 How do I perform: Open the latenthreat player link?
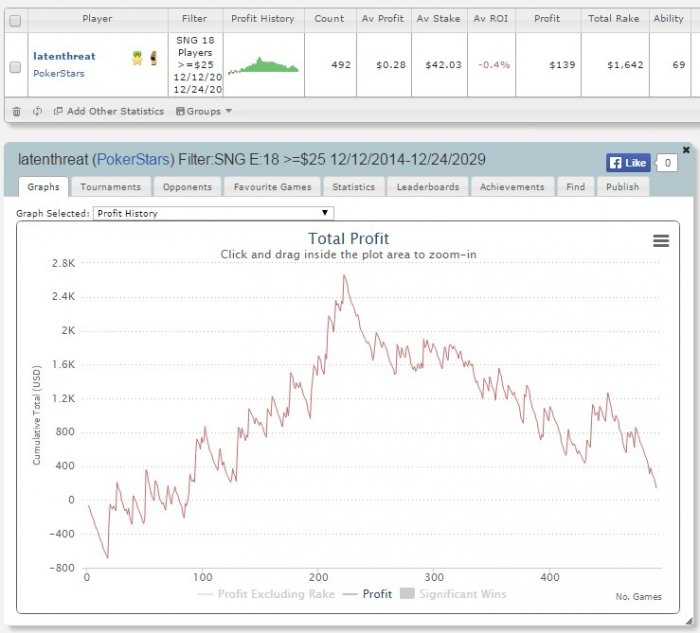[64, 56]
